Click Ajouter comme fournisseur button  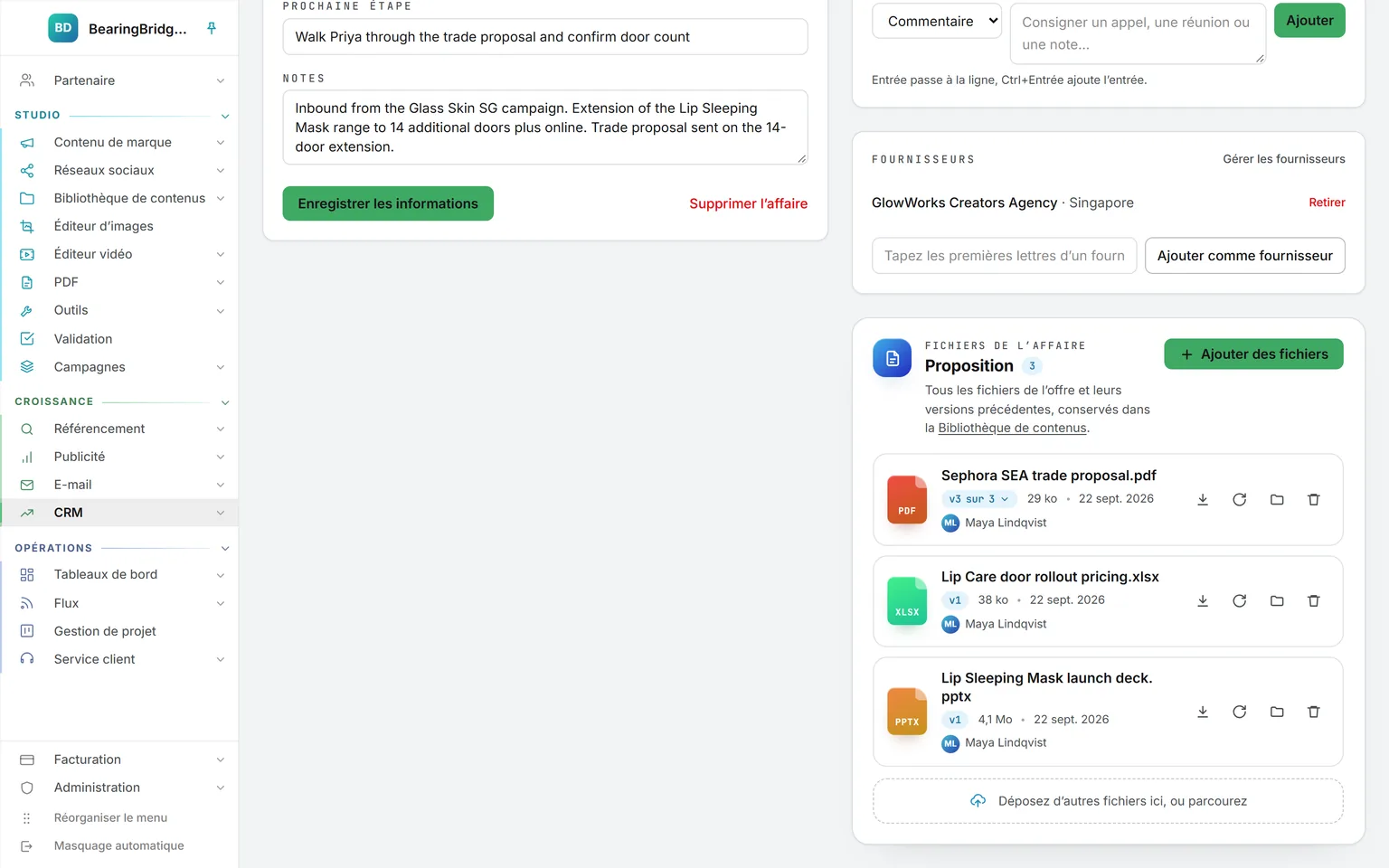tap(1244, 256)
